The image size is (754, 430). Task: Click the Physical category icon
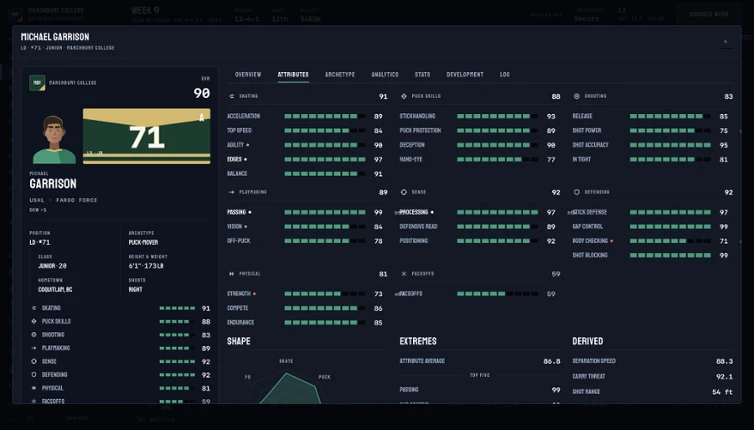(232, 274)
